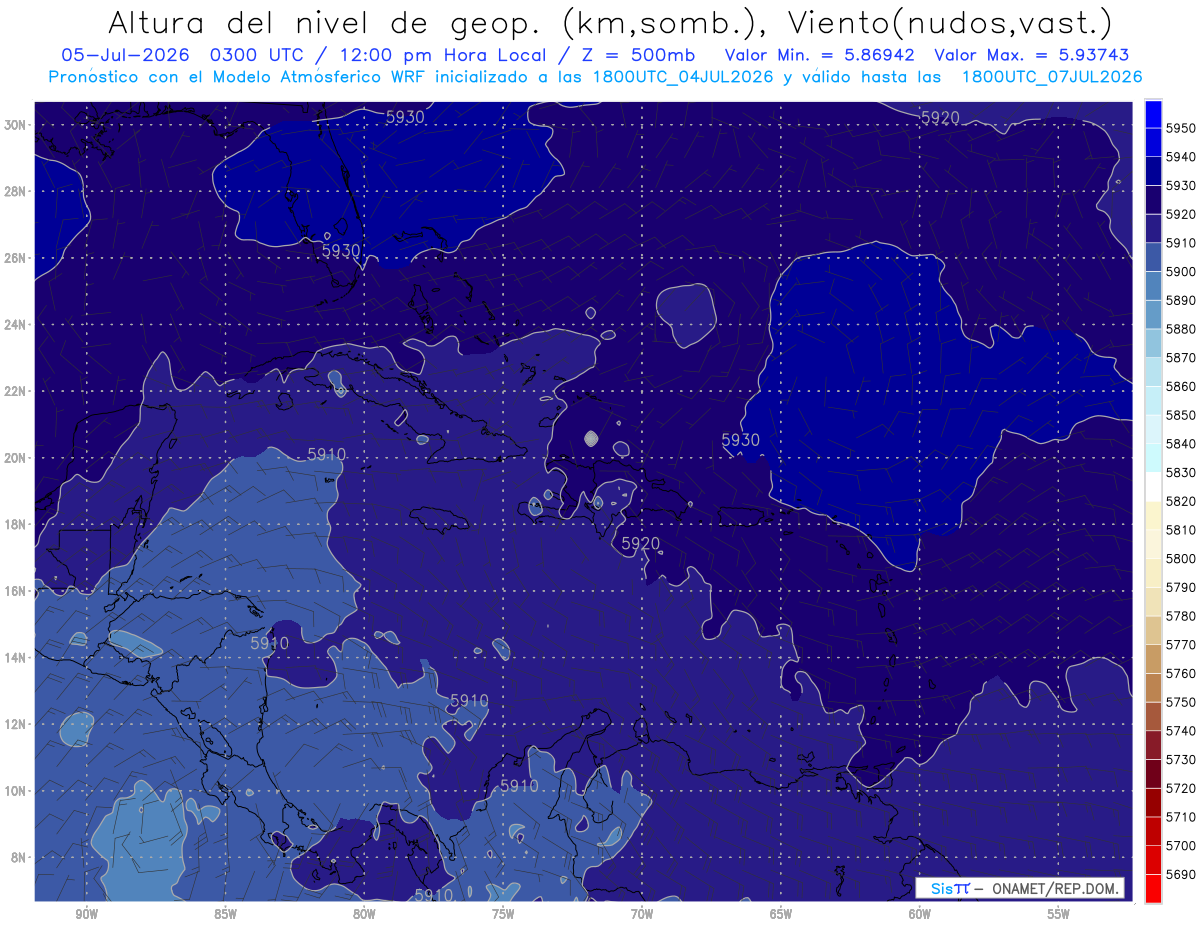Click the 5930 contour label east of Hispaniola at 20N

[740, 440]
